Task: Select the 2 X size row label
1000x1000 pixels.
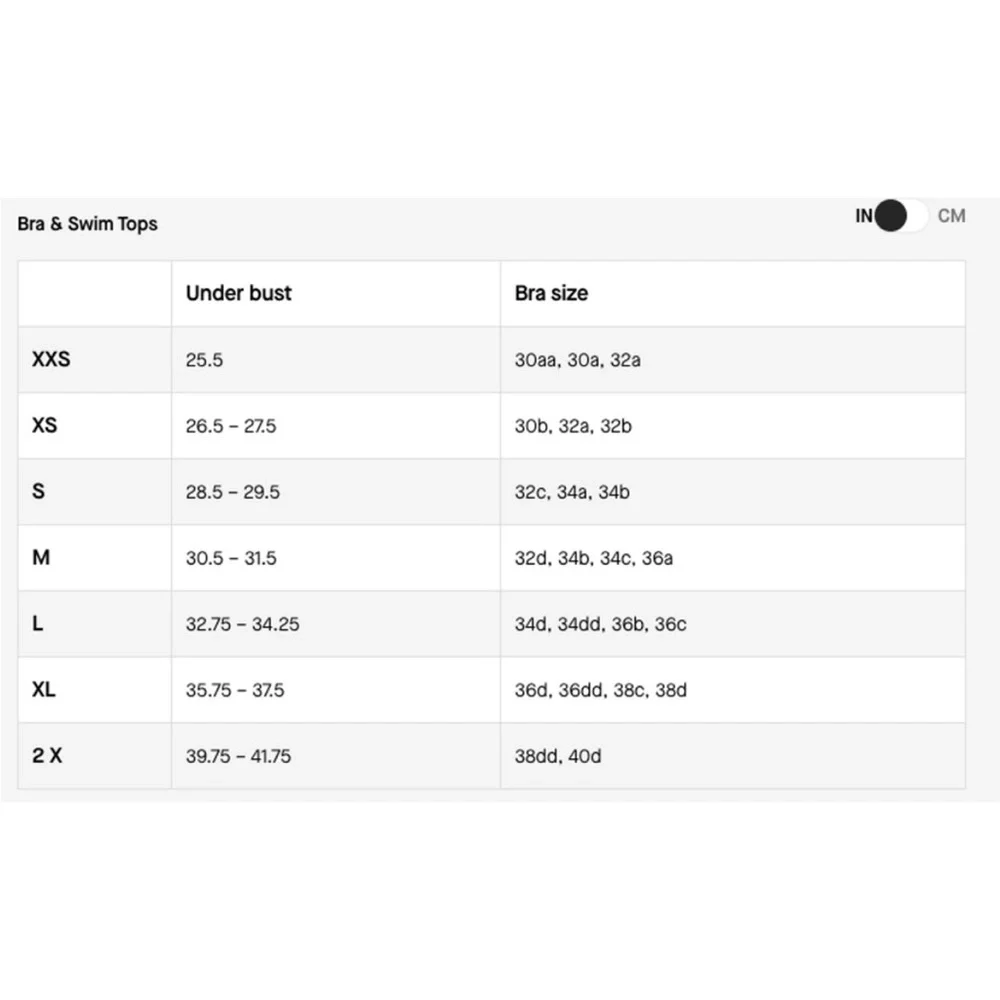Action: click(47, 756)
